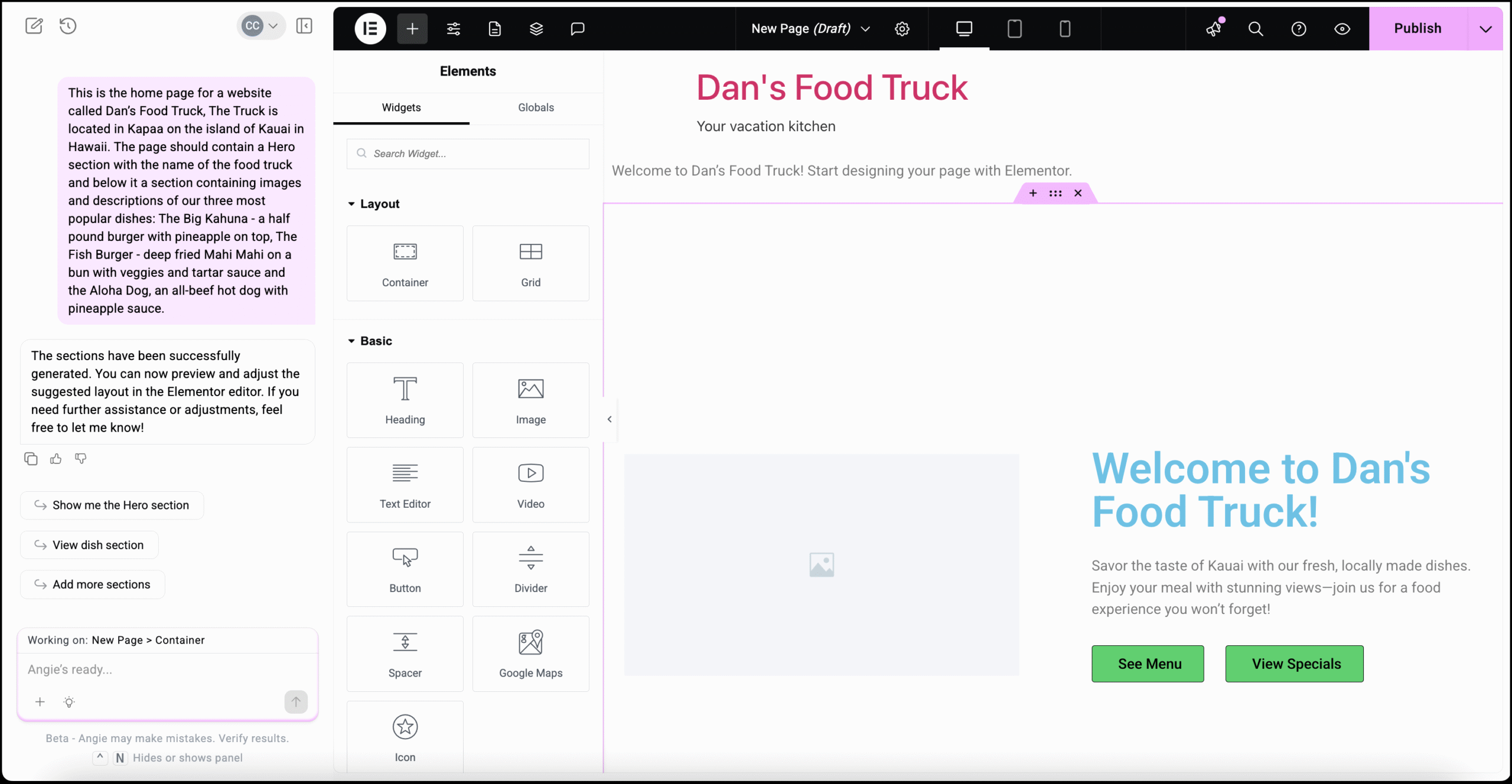Select the Widgets tab

click(401, 107)
